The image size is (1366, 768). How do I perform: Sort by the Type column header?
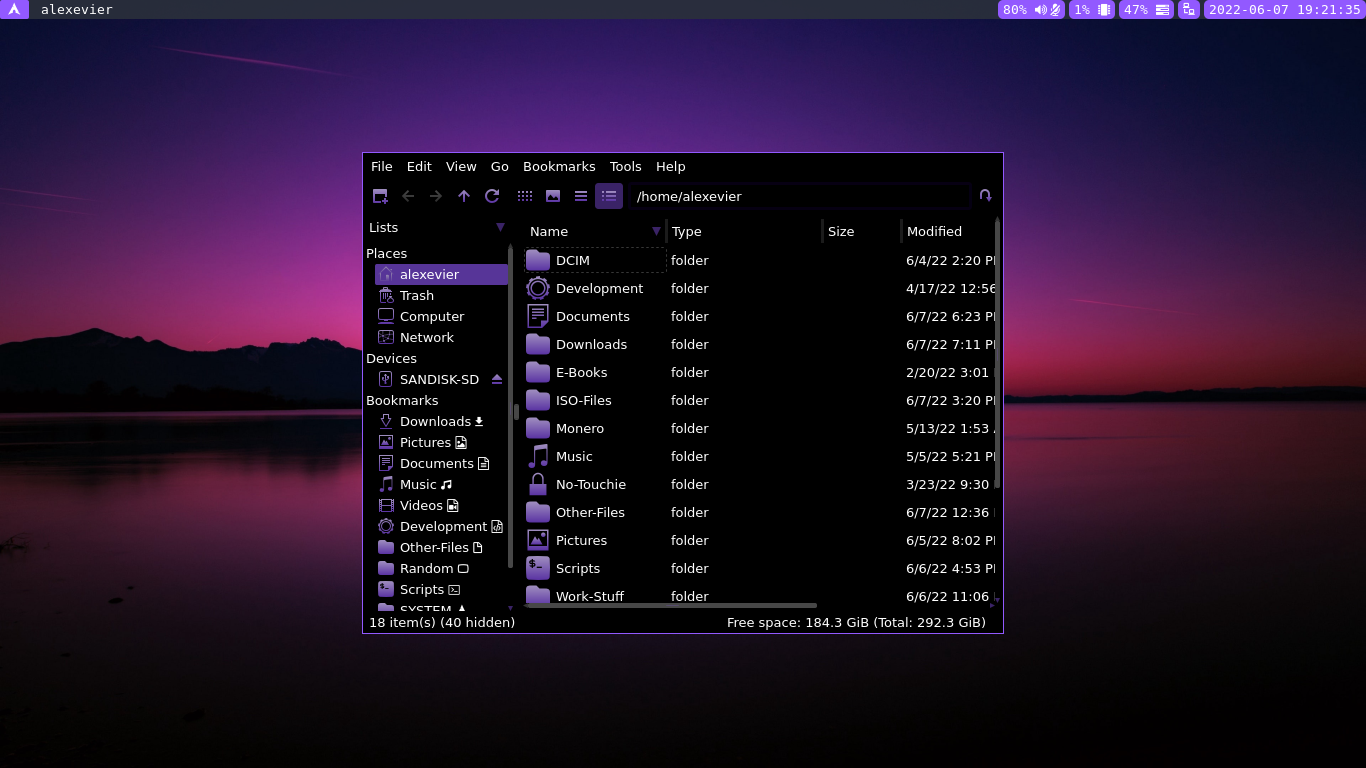pyautogui.click(x=744, y=231)
